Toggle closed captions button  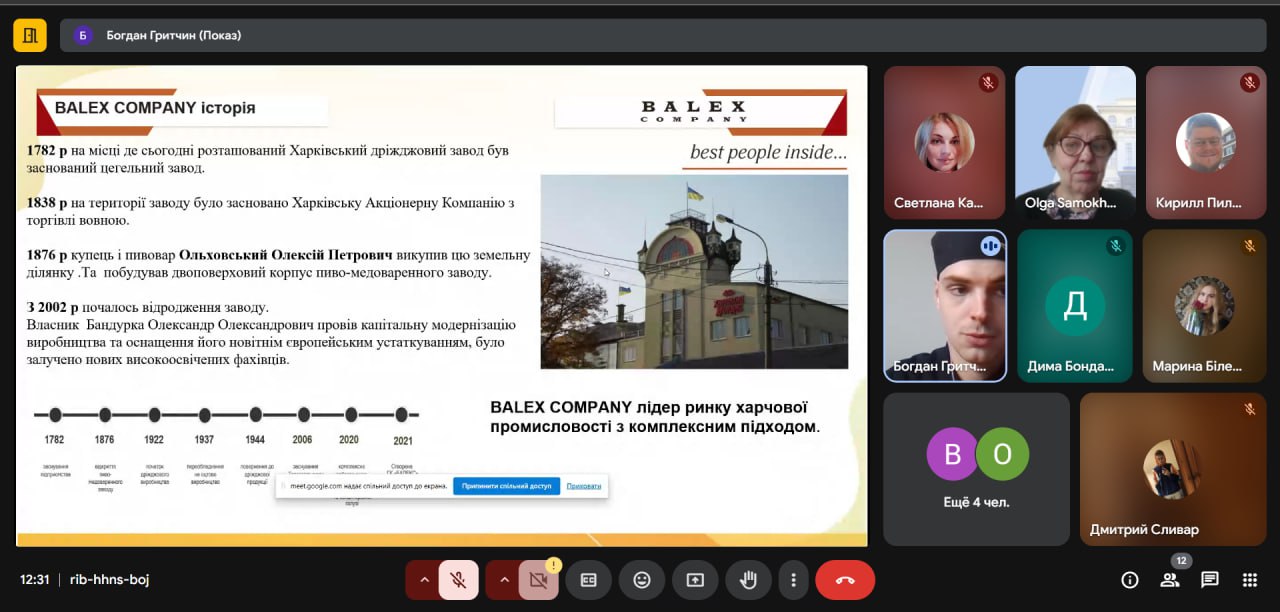[589, 580]
